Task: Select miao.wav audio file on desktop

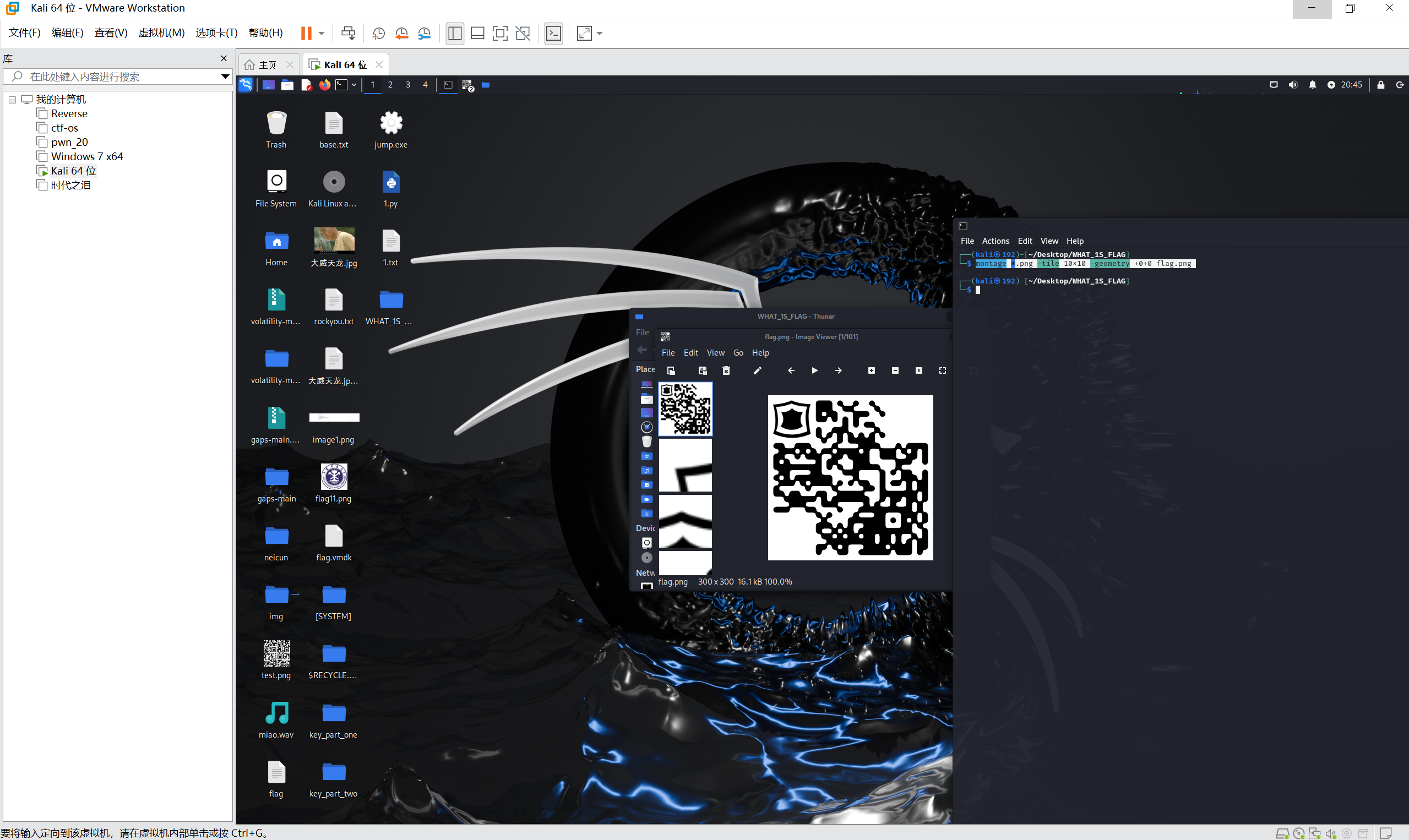Action: [x=276, y=720]
